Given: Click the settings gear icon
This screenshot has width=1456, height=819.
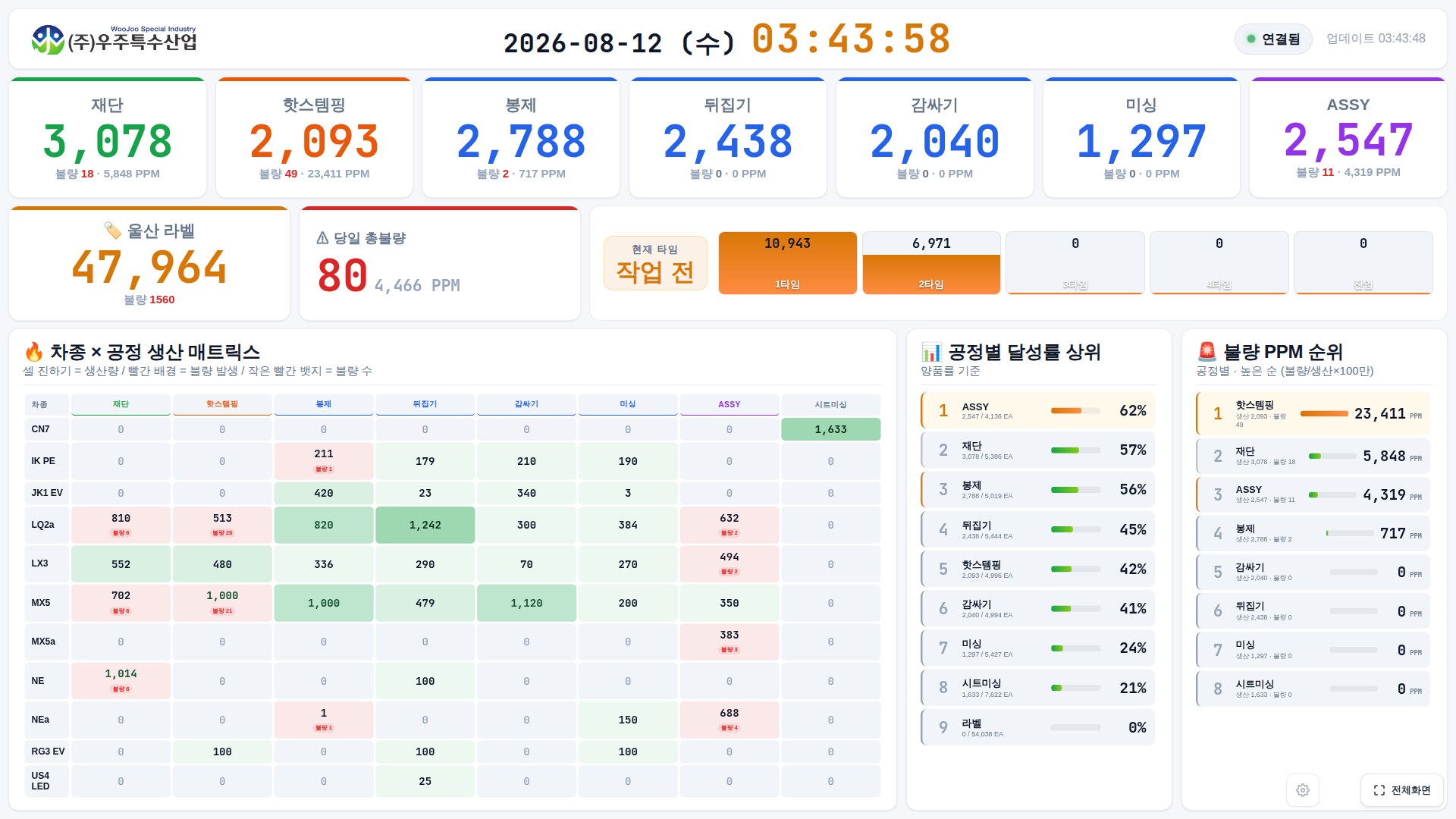Looking at the screenshot, I should pyautogui.click(x=1303, y=790).
